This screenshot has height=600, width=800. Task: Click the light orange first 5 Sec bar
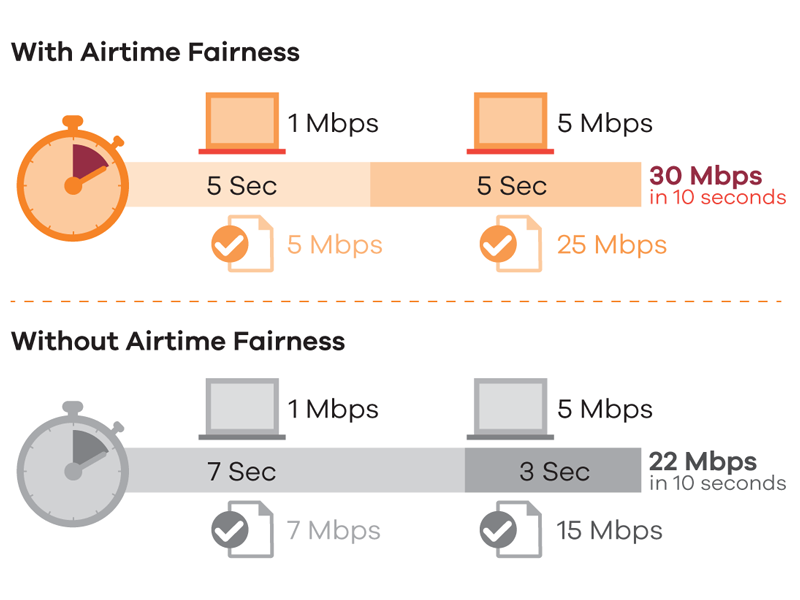[248, 185]
